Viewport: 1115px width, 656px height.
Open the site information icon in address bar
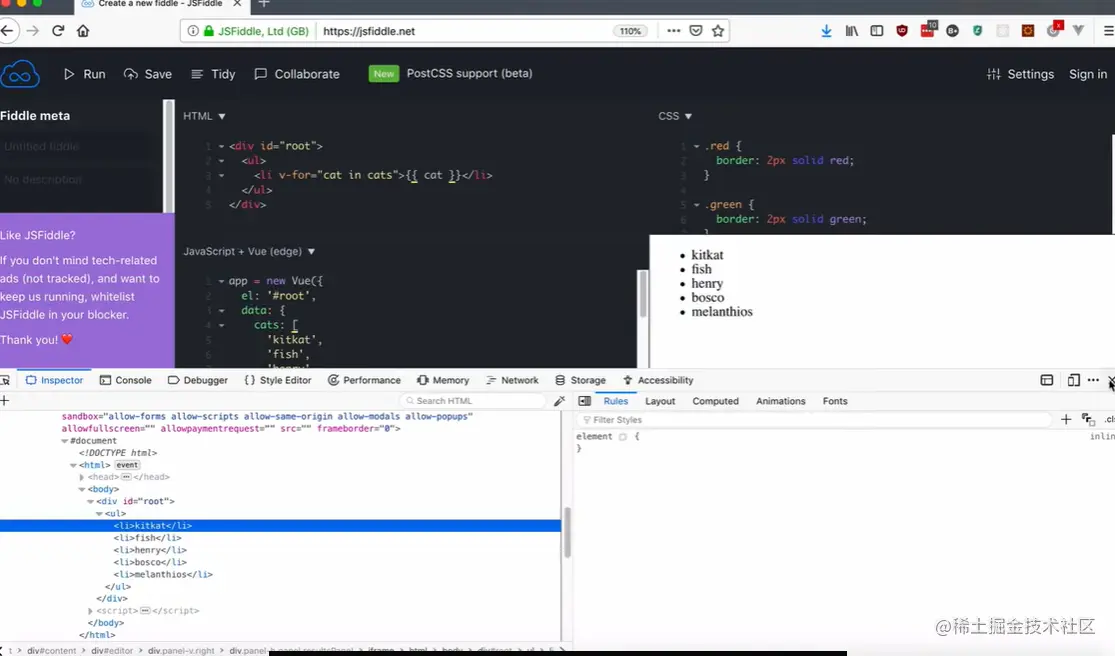[193, 31]
